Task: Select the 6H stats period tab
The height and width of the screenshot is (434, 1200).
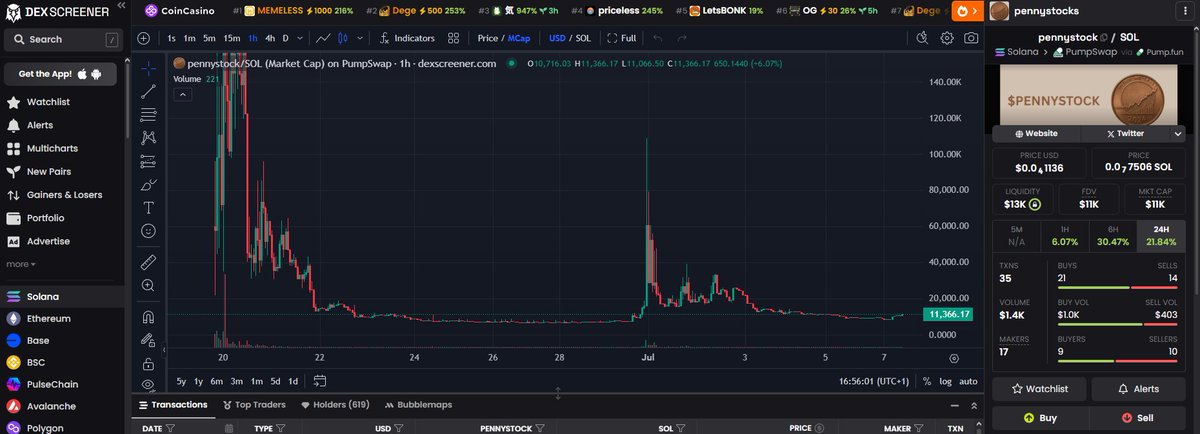Action: (1114, 235)
